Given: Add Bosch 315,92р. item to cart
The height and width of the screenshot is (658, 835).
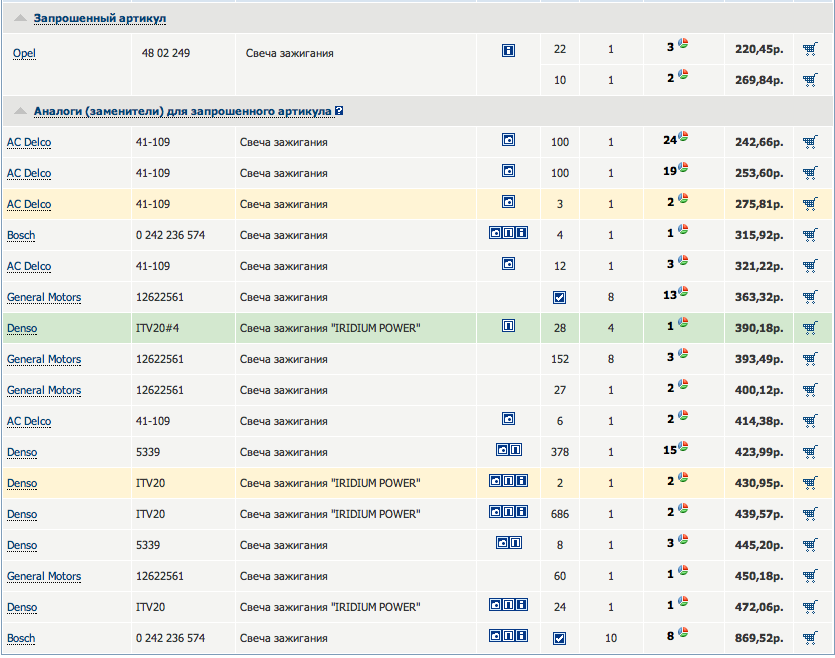Looking at the screenshot, I should click(810, 235).
